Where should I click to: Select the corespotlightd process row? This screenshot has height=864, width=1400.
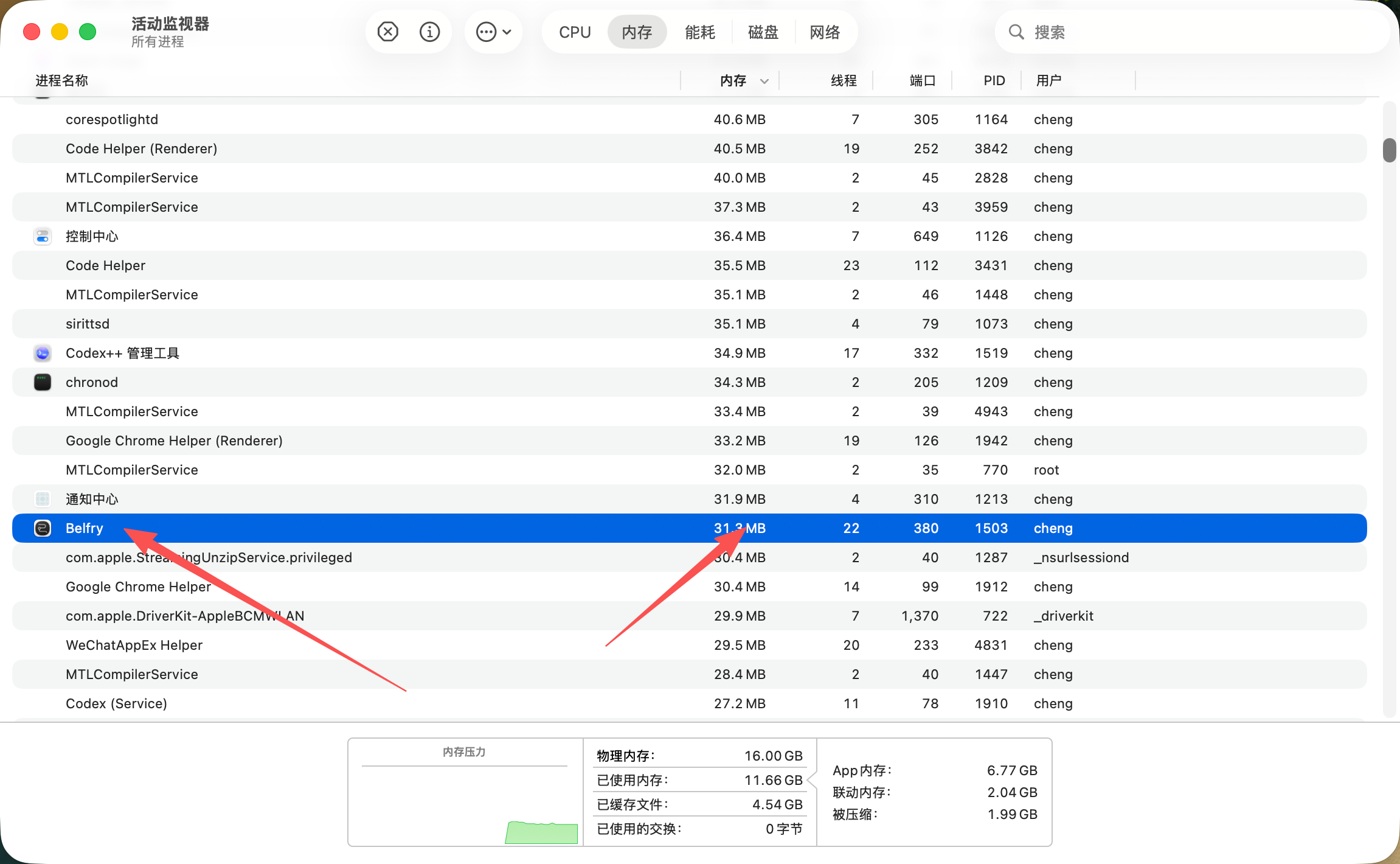click(690, 119)
